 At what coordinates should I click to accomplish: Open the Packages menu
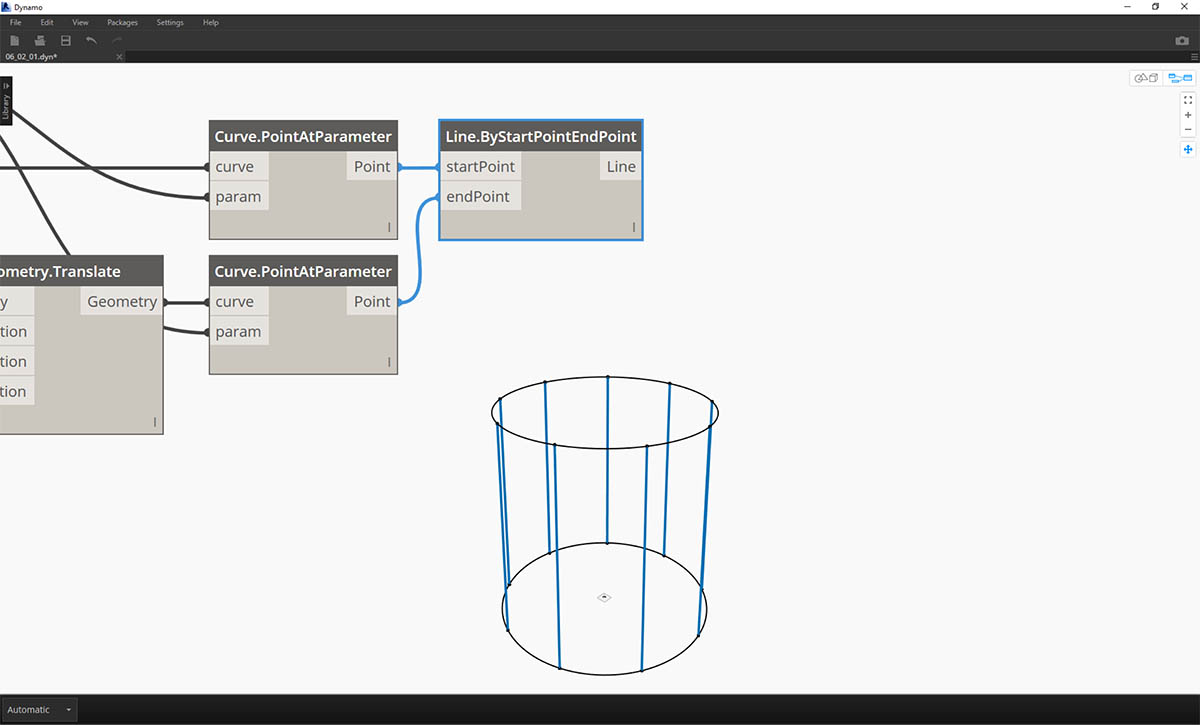[122, 22]
